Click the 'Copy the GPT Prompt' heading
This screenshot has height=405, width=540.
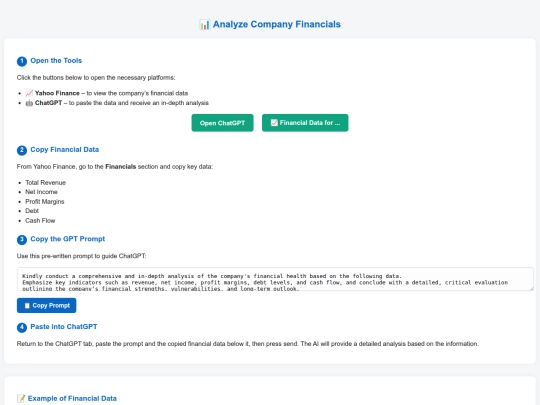point(68,239)
